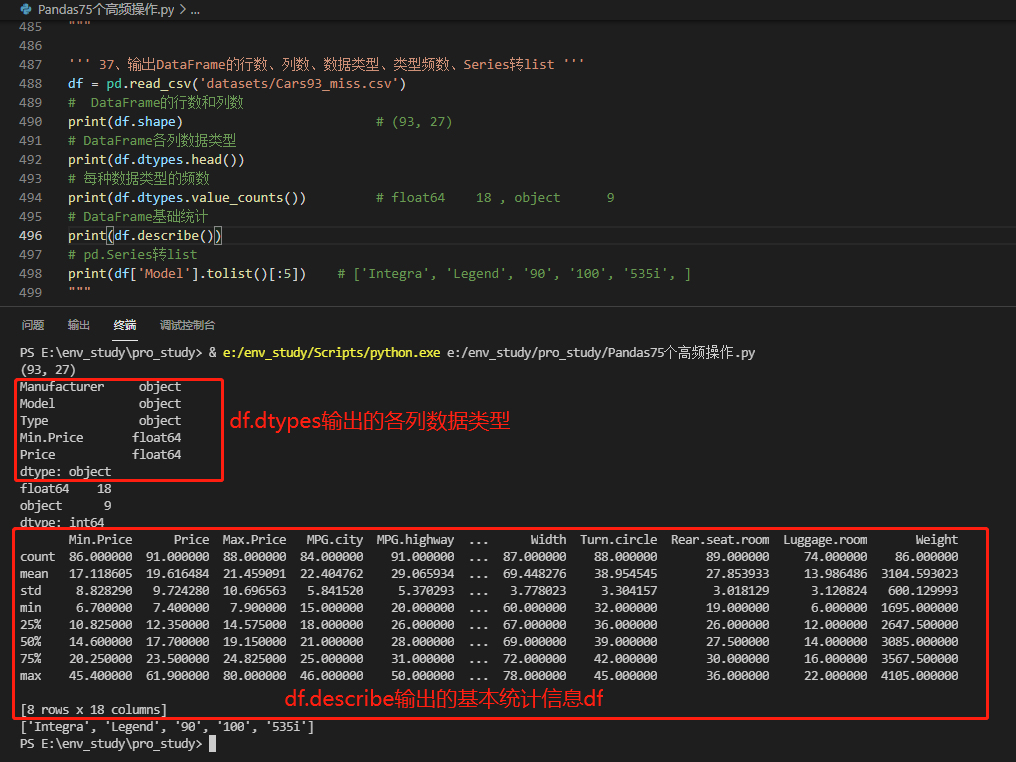
Task: Click line number 496 in the gutter
Action: pos(30,236)
